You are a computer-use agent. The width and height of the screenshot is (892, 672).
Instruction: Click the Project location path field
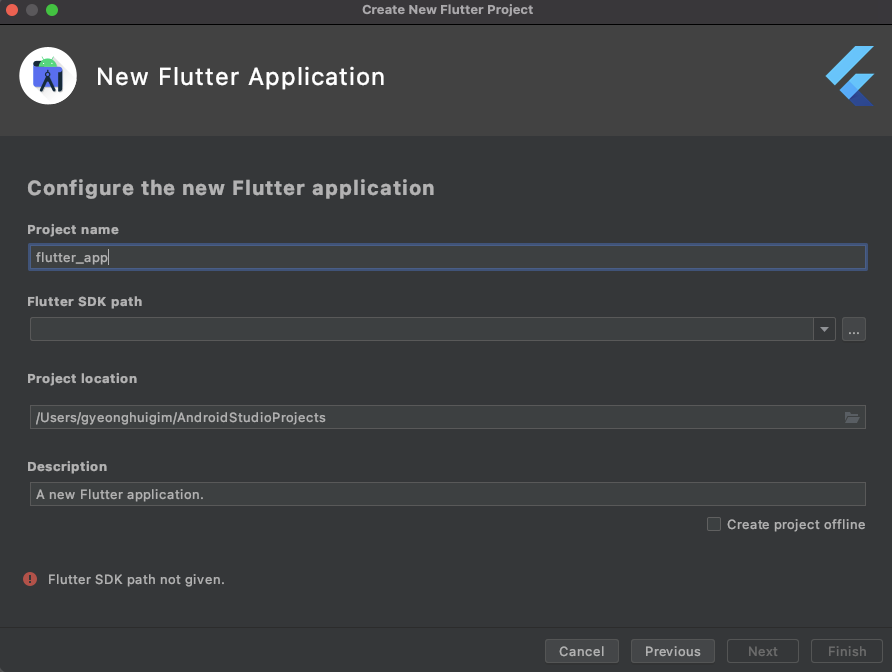click(448, 417)
